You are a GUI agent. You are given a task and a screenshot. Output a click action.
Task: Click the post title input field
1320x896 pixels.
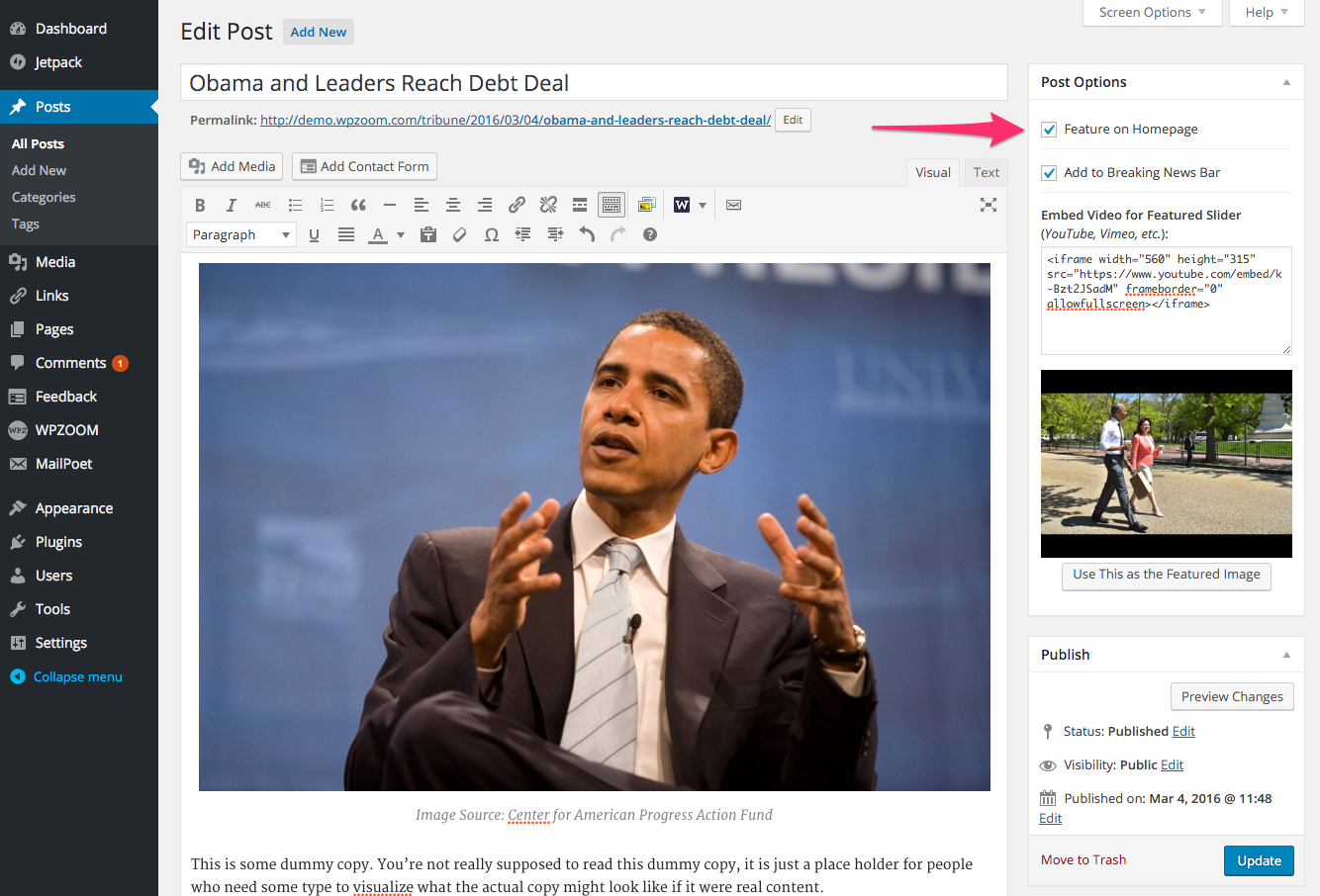(x=594, y=83)
